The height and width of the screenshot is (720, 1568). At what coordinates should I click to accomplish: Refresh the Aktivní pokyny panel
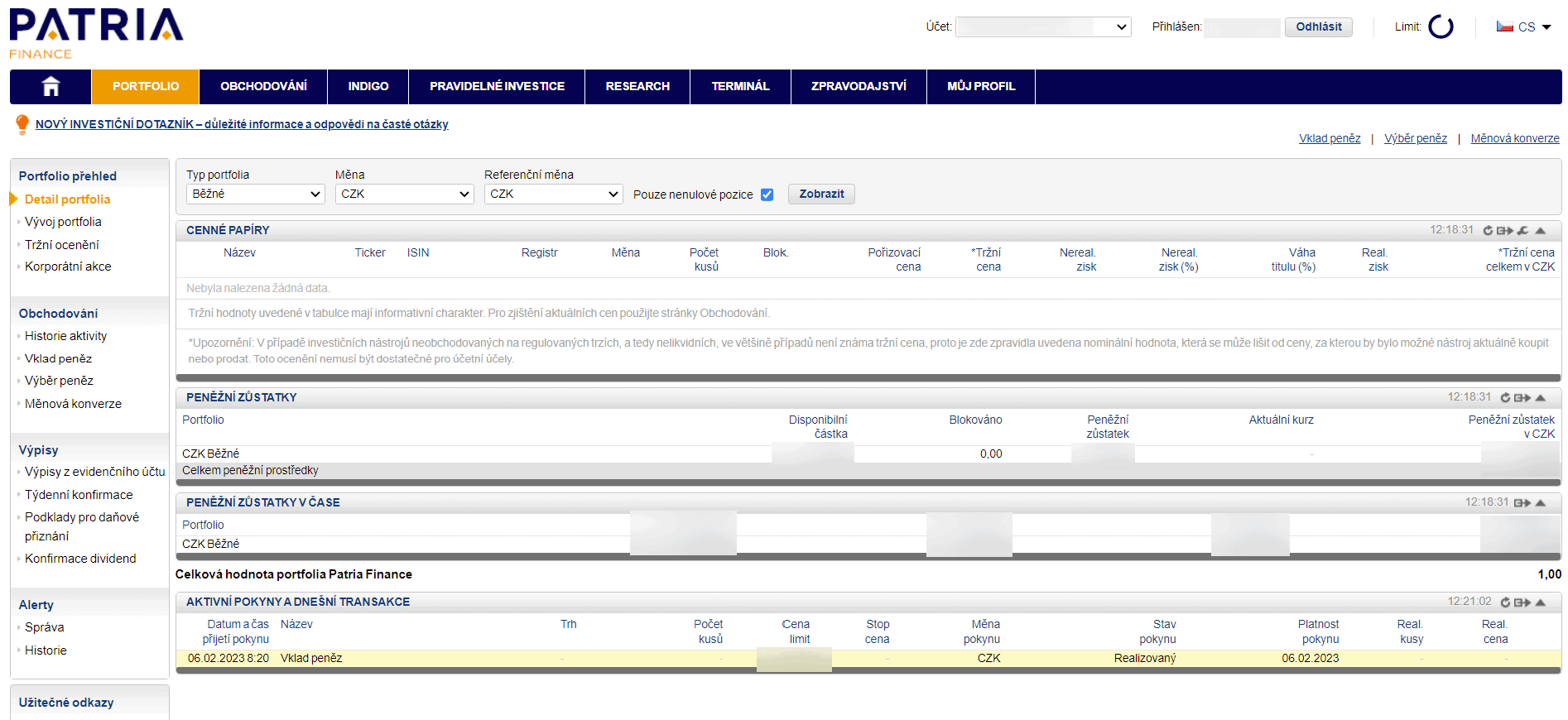[x=1505, y=602]
